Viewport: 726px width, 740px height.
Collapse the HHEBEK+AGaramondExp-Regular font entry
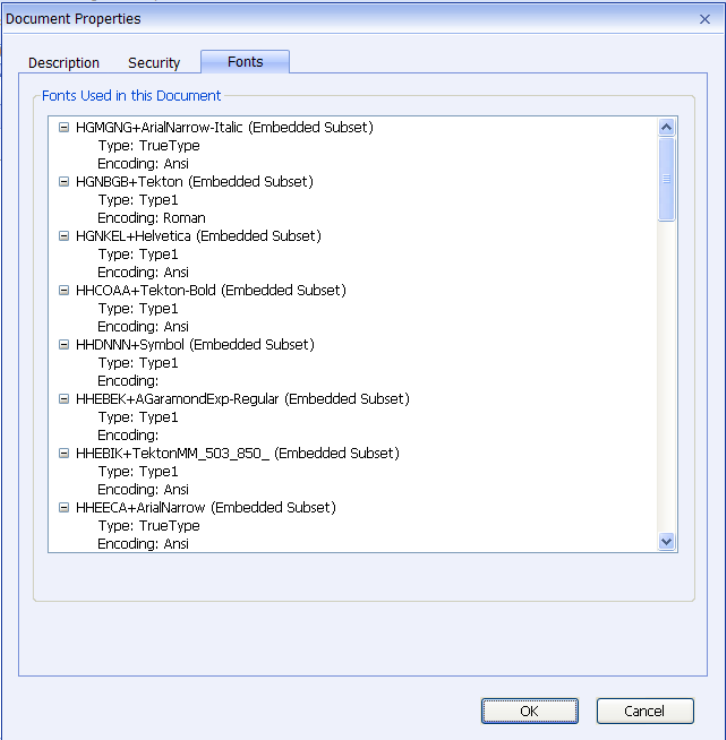coord(64,399)
